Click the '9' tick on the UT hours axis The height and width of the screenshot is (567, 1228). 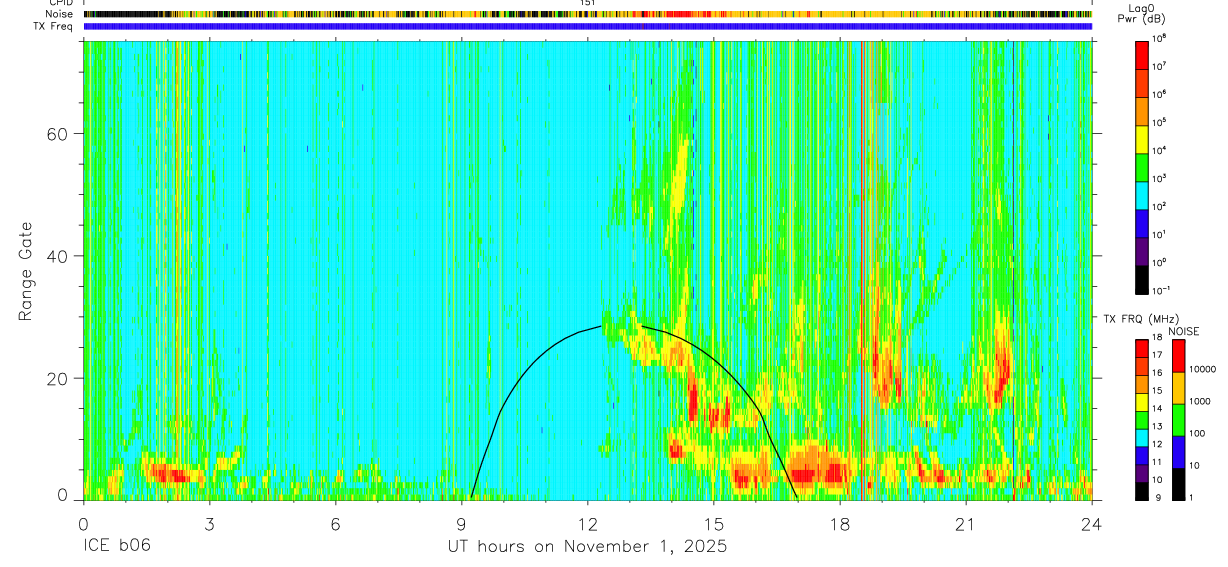pos(461,525)
